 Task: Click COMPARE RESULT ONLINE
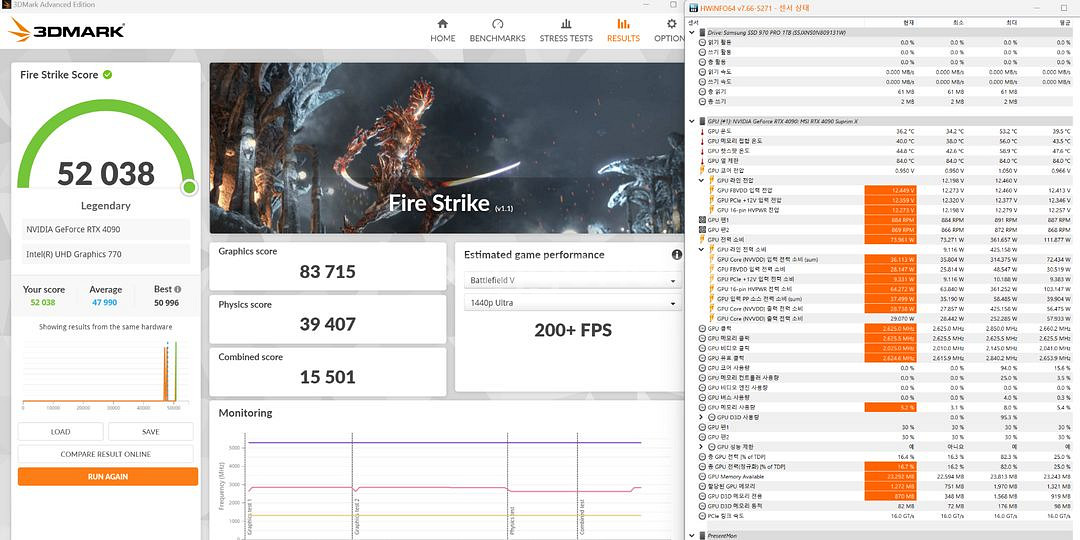(105, 454)
